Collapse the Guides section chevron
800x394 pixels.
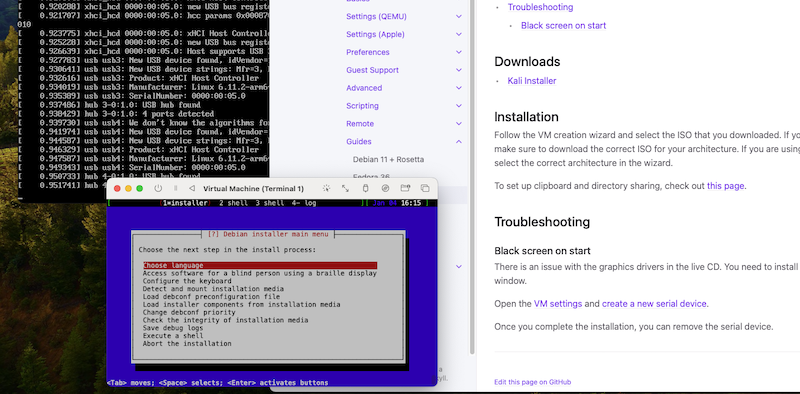click(459, 142)
